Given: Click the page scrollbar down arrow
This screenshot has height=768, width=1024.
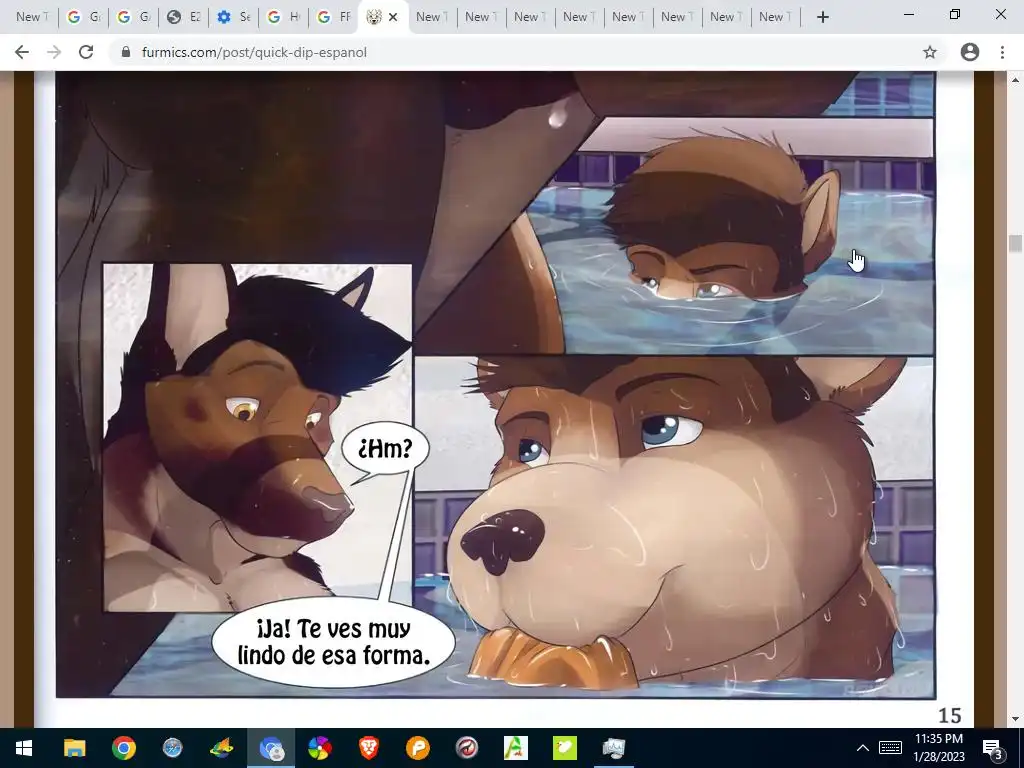Looking at the screenshot, I should [x=1015, y=719].
